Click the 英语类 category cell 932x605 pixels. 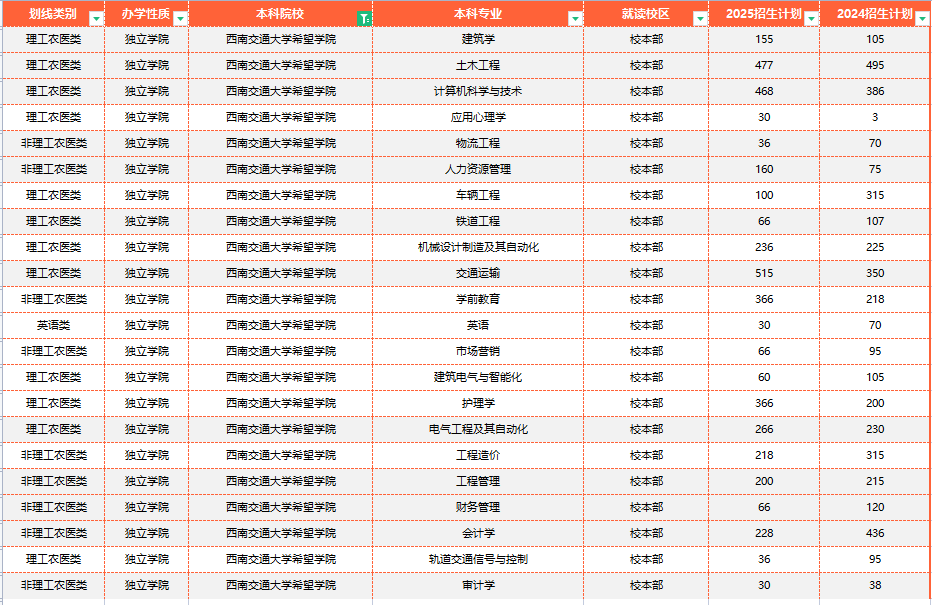point(53,325)
